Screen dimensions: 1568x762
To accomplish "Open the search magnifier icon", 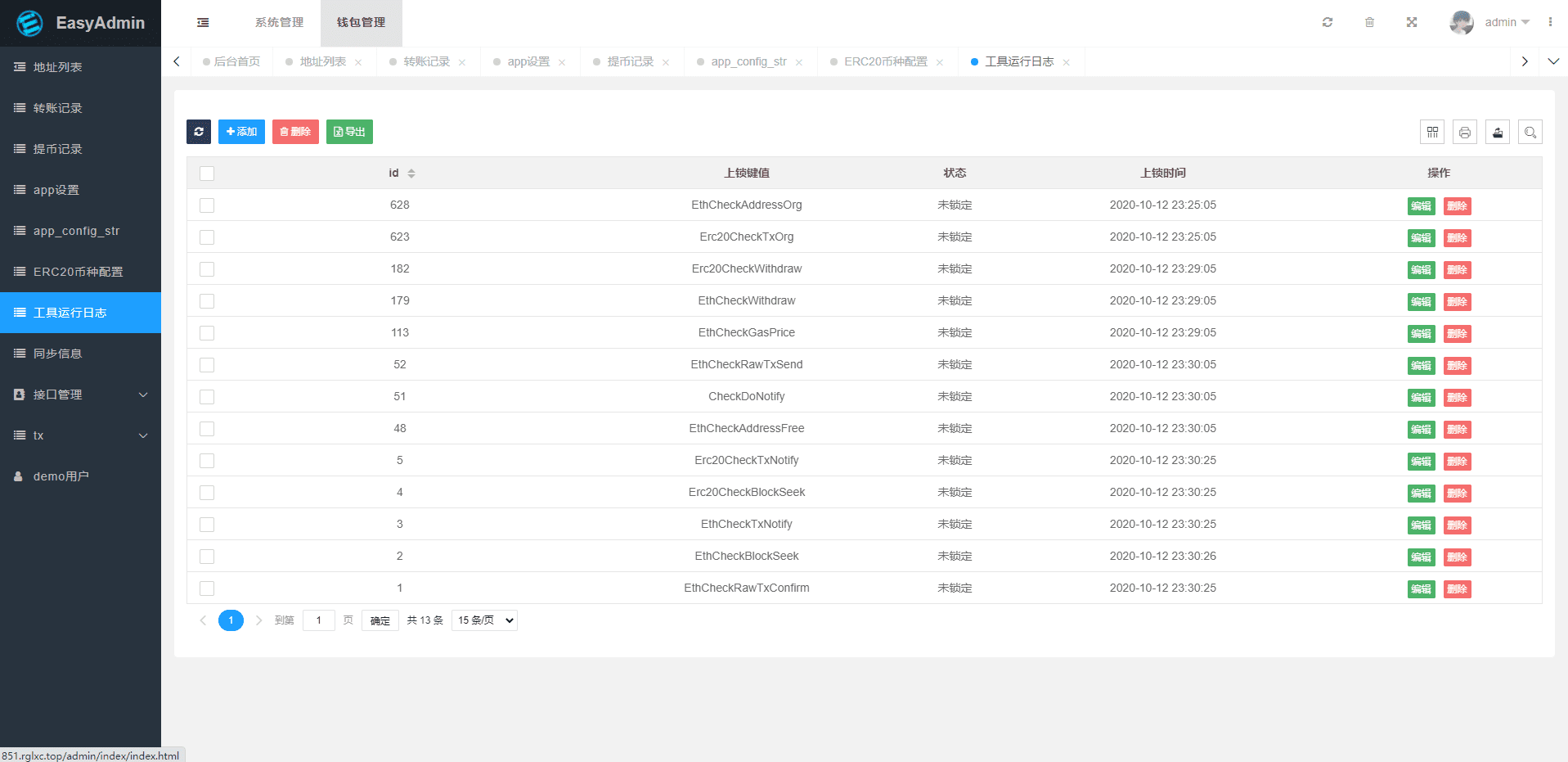I will pos(1530,132).
